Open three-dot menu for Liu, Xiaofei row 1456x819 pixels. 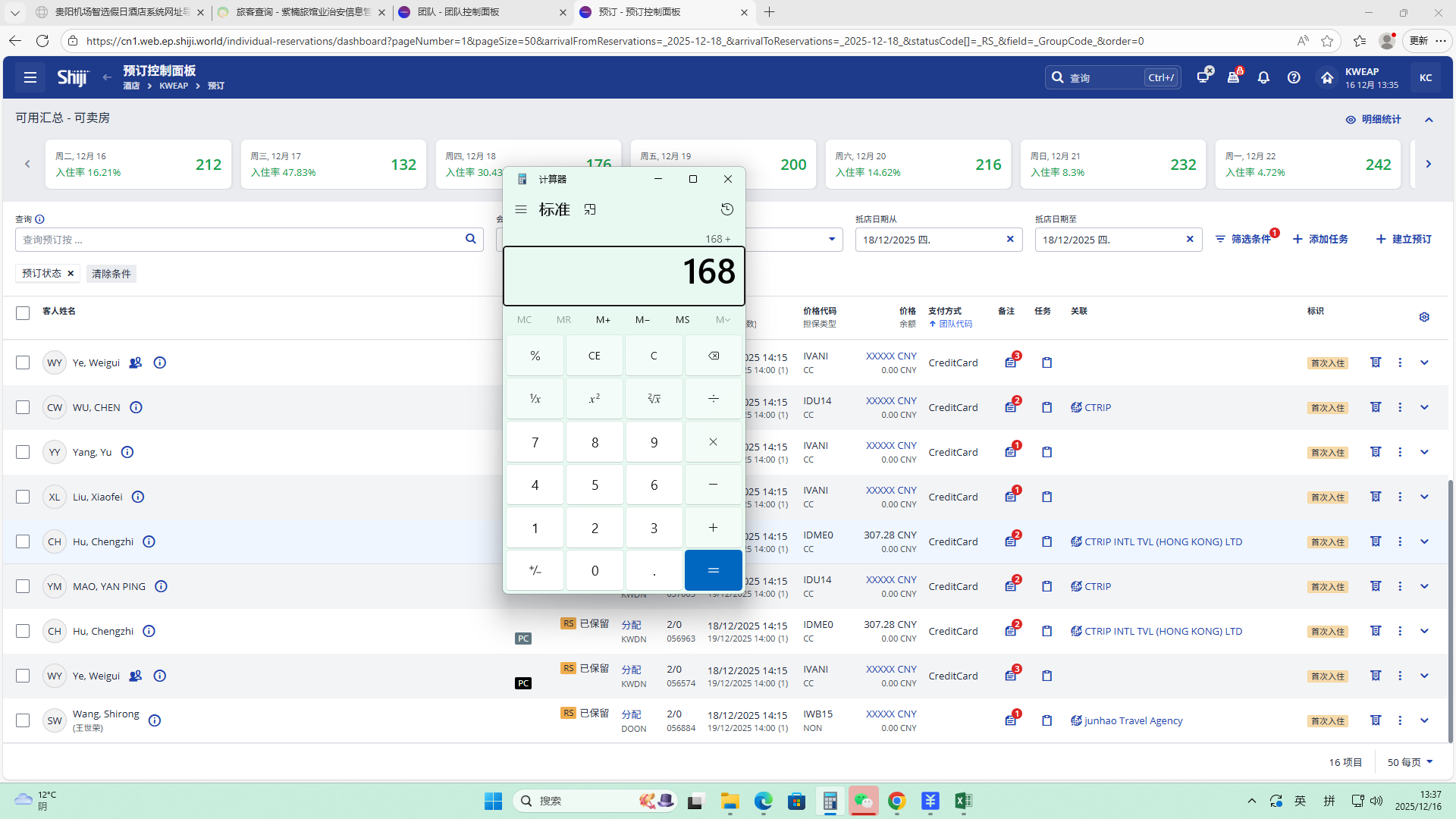coord(1400,497)
